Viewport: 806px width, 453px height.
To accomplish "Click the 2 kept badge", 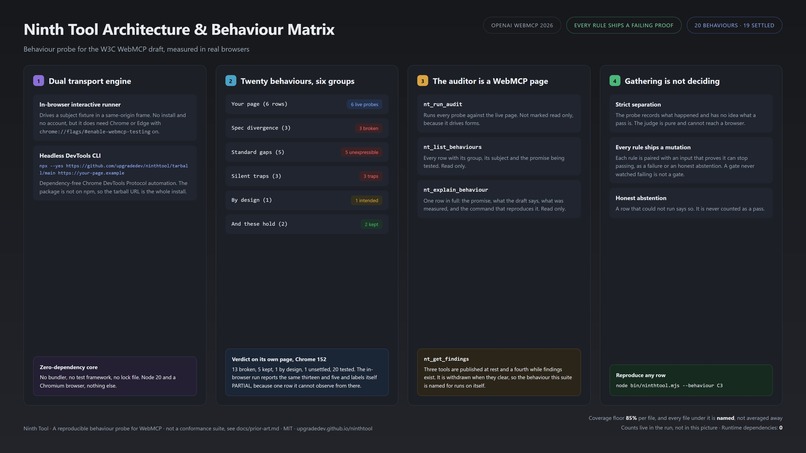I will click(371, 224).
